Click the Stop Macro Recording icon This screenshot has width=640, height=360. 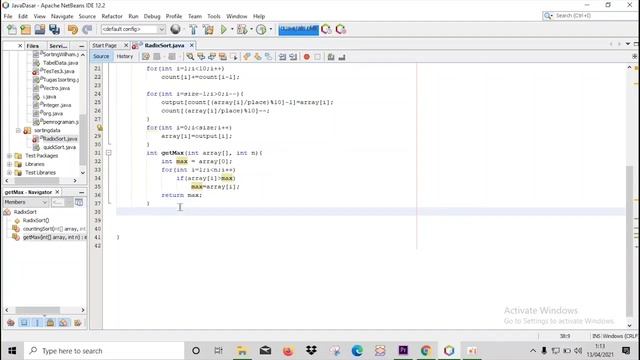[318, 57]
